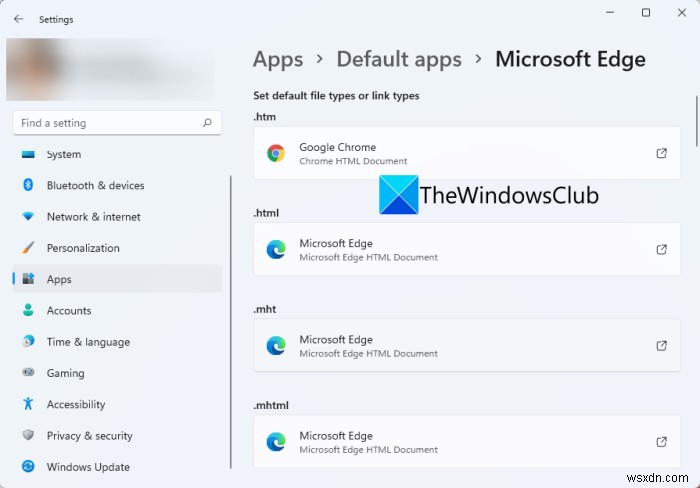The width and height of the screenshot is (700, 488).
Task: Open Personalization settings
Action: pyautogui.click(x=117, y=248)
